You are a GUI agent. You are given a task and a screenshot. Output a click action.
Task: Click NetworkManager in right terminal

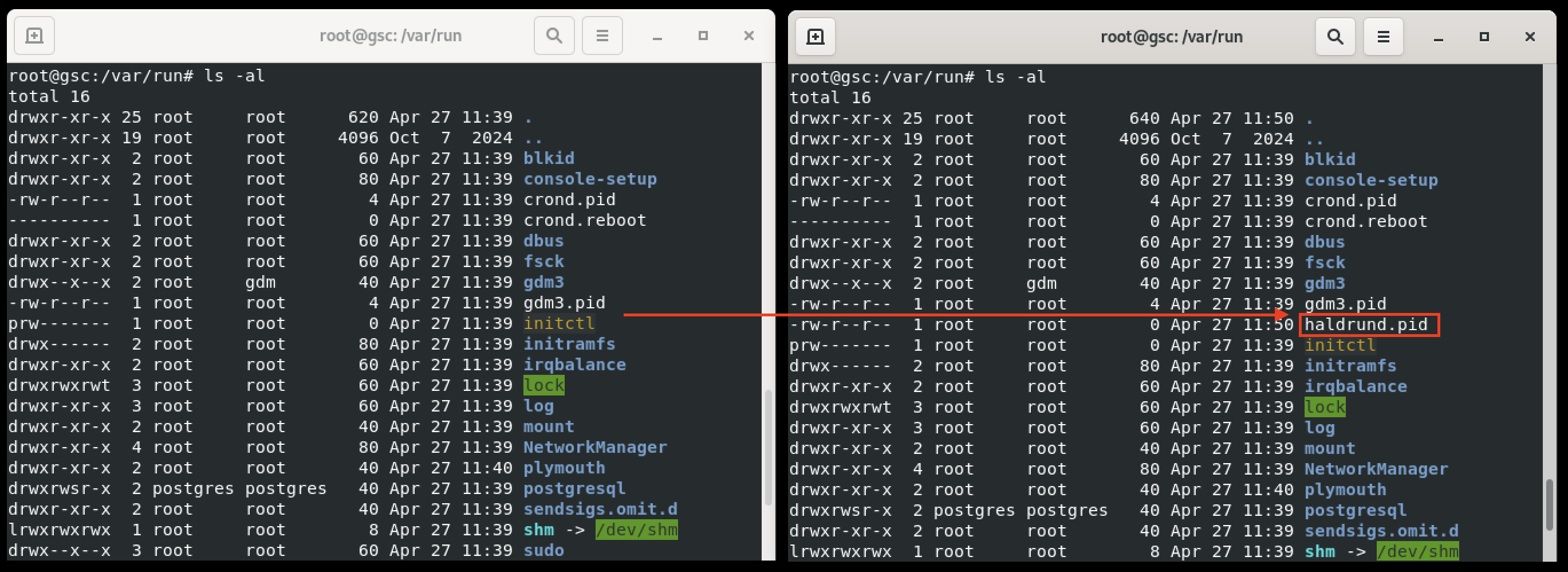click(x=1376, y=469)
